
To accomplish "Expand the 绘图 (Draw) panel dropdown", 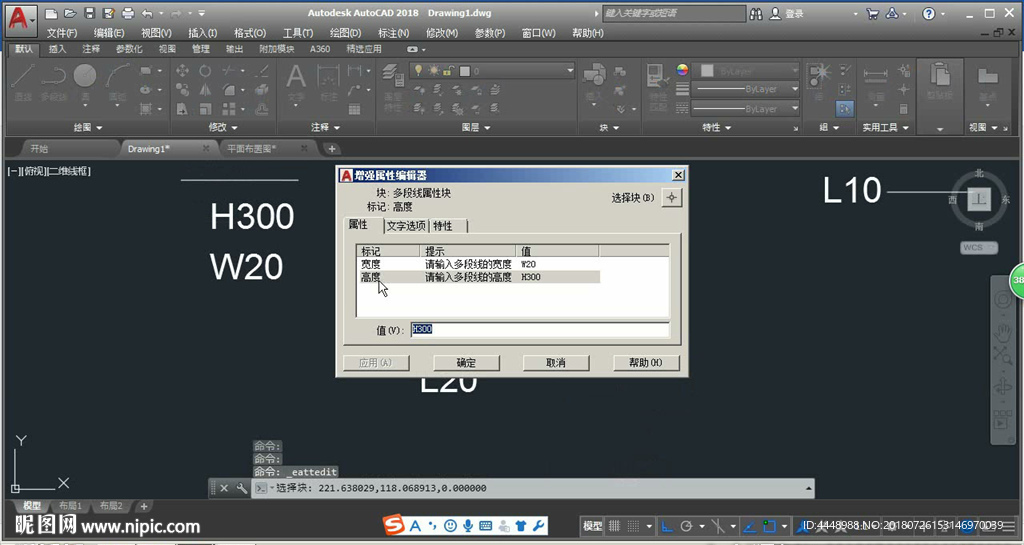I will tap(88, 127).
